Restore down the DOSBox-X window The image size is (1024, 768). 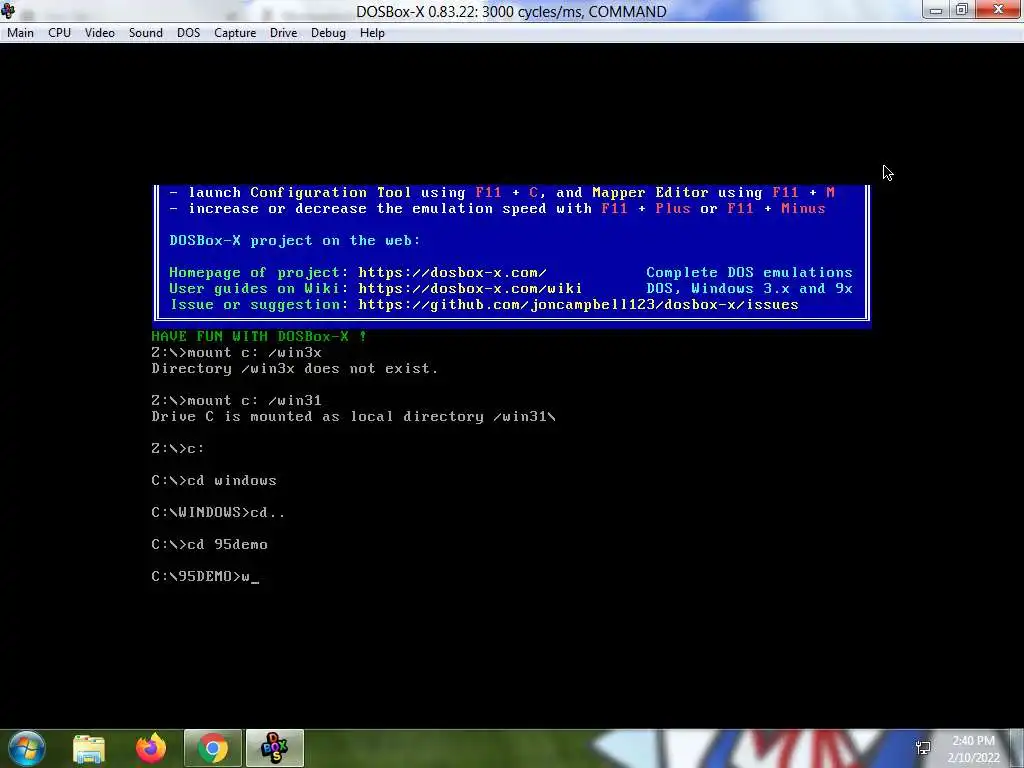coord(962,10)
